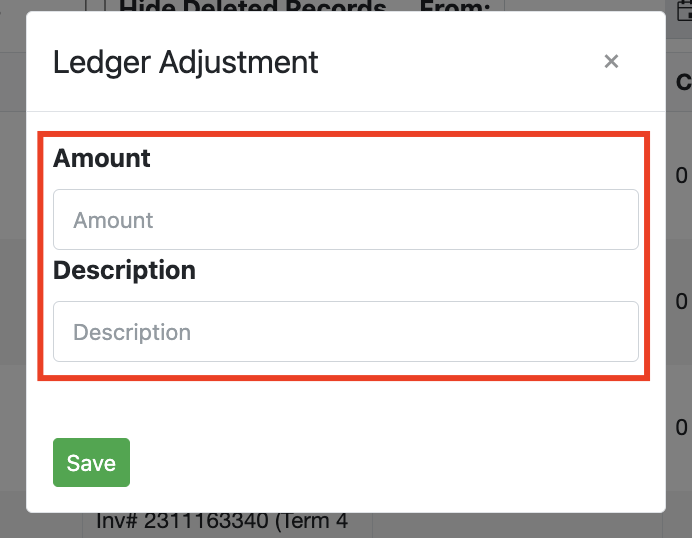The height and width of the screenshot is (538, 692).
Task: Toggle the Hide Deleted Records checkbox
Action: tap(103, 6)
